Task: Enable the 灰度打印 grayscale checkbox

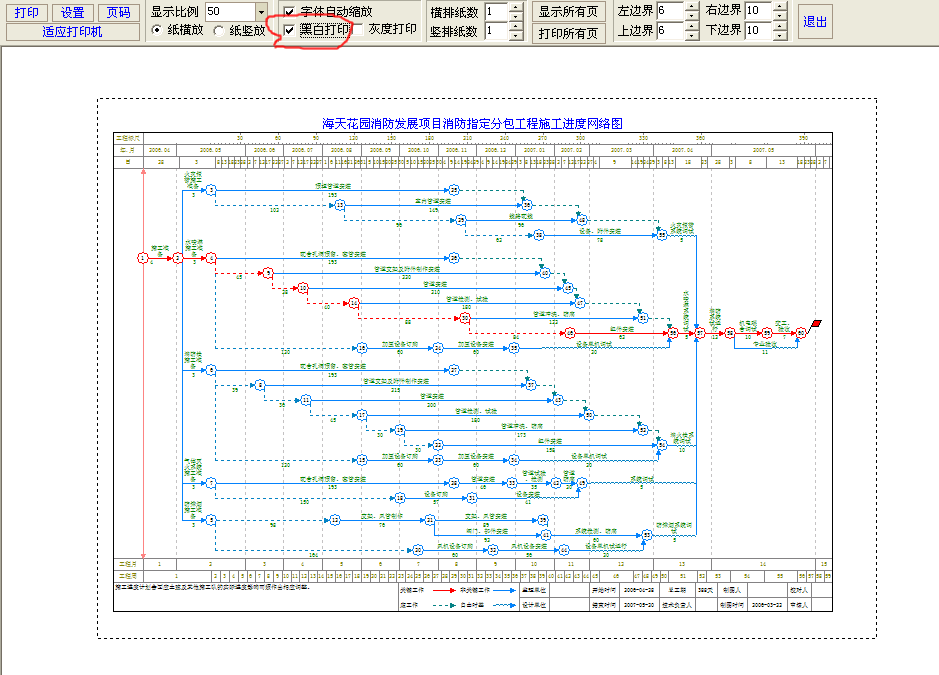Action: point(359,29)
